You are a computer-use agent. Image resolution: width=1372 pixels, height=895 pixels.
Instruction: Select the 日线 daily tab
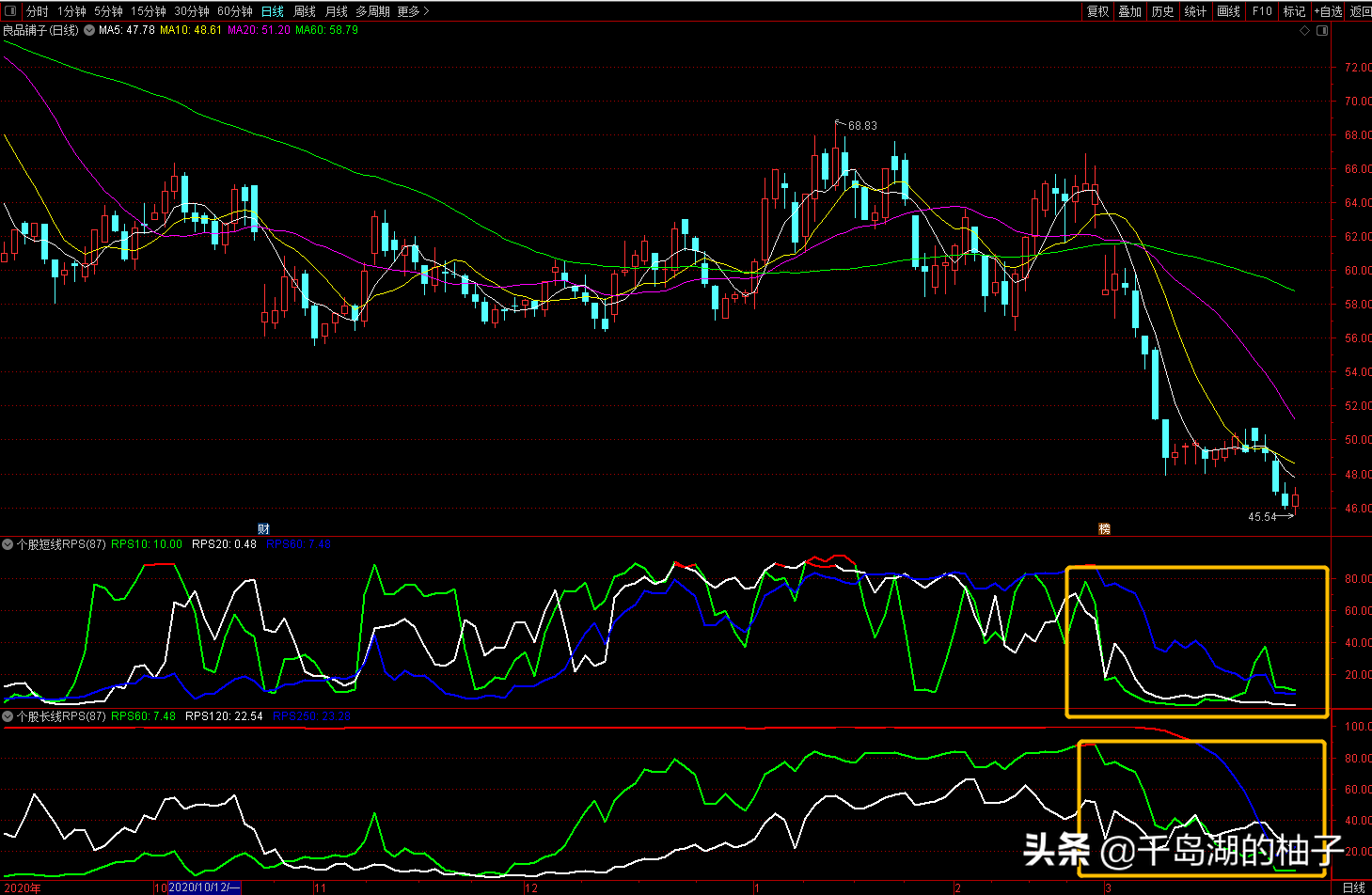pyautogui.click(x=273, y=11)
